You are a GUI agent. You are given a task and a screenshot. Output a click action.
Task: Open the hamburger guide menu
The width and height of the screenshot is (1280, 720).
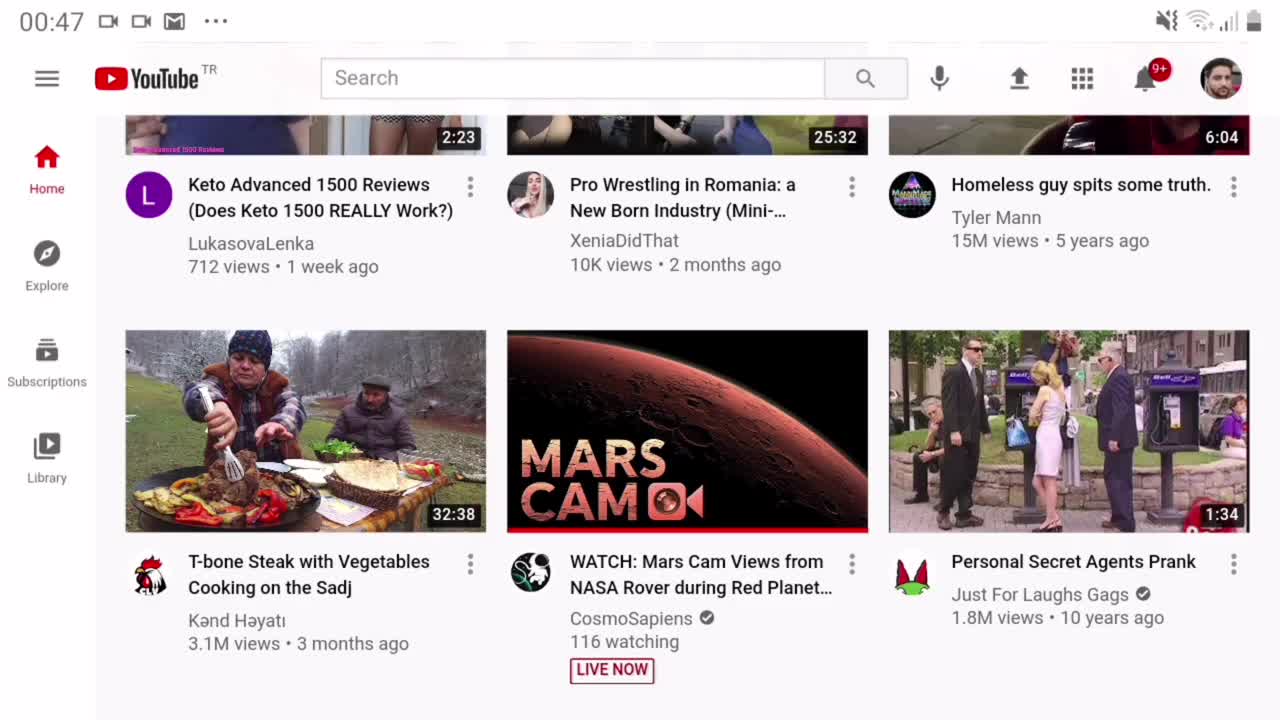pyautogui.click(x=47, y=79)
